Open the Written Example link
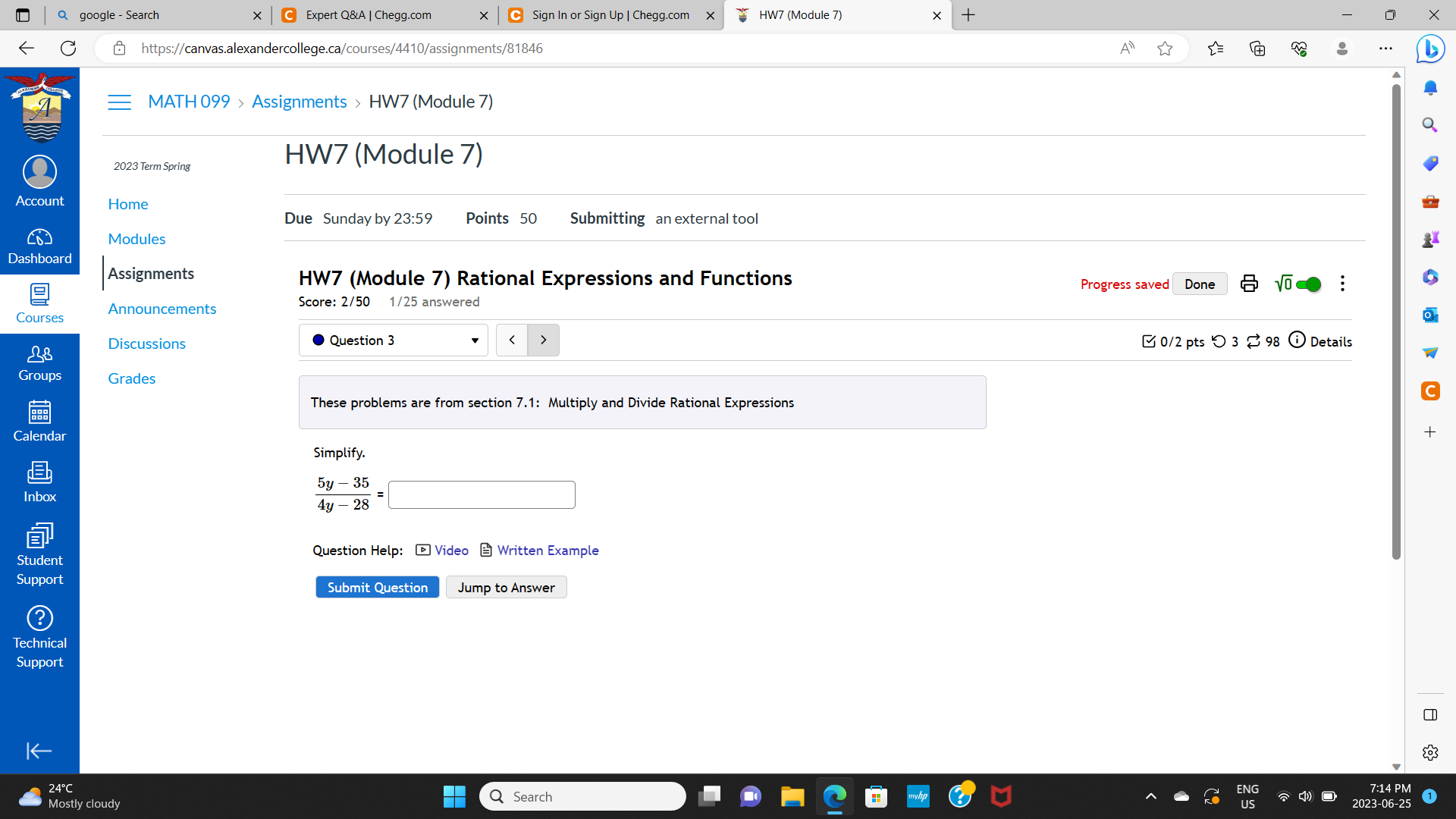The height and width of the screenshot is (819, 1456). click(548, 550)
